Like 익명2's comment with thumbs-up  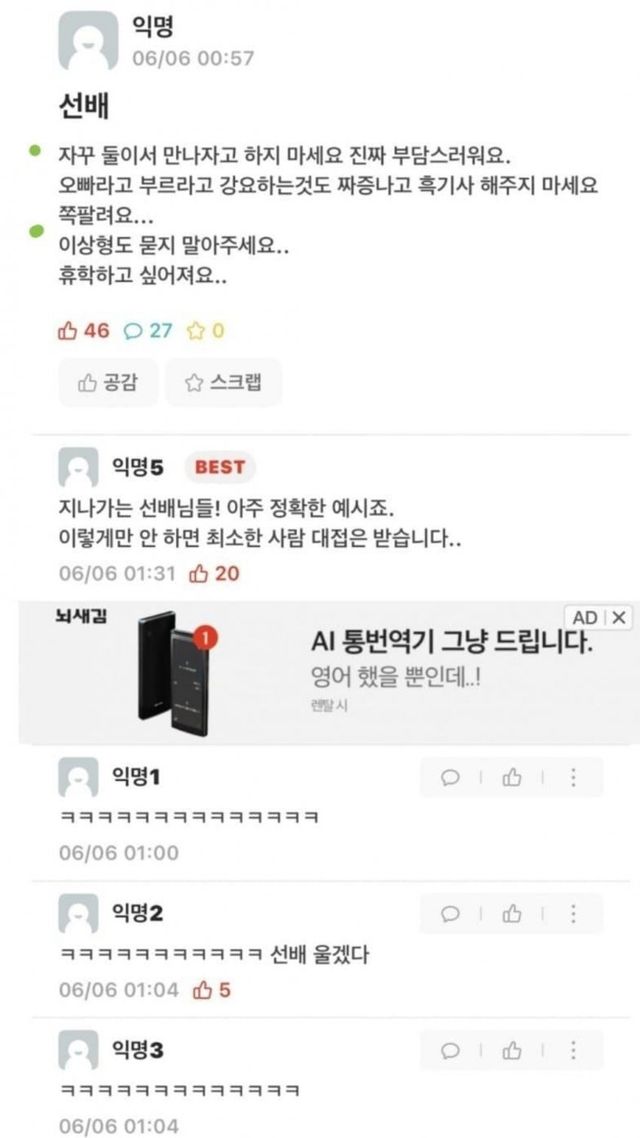[x=512, y=914]
